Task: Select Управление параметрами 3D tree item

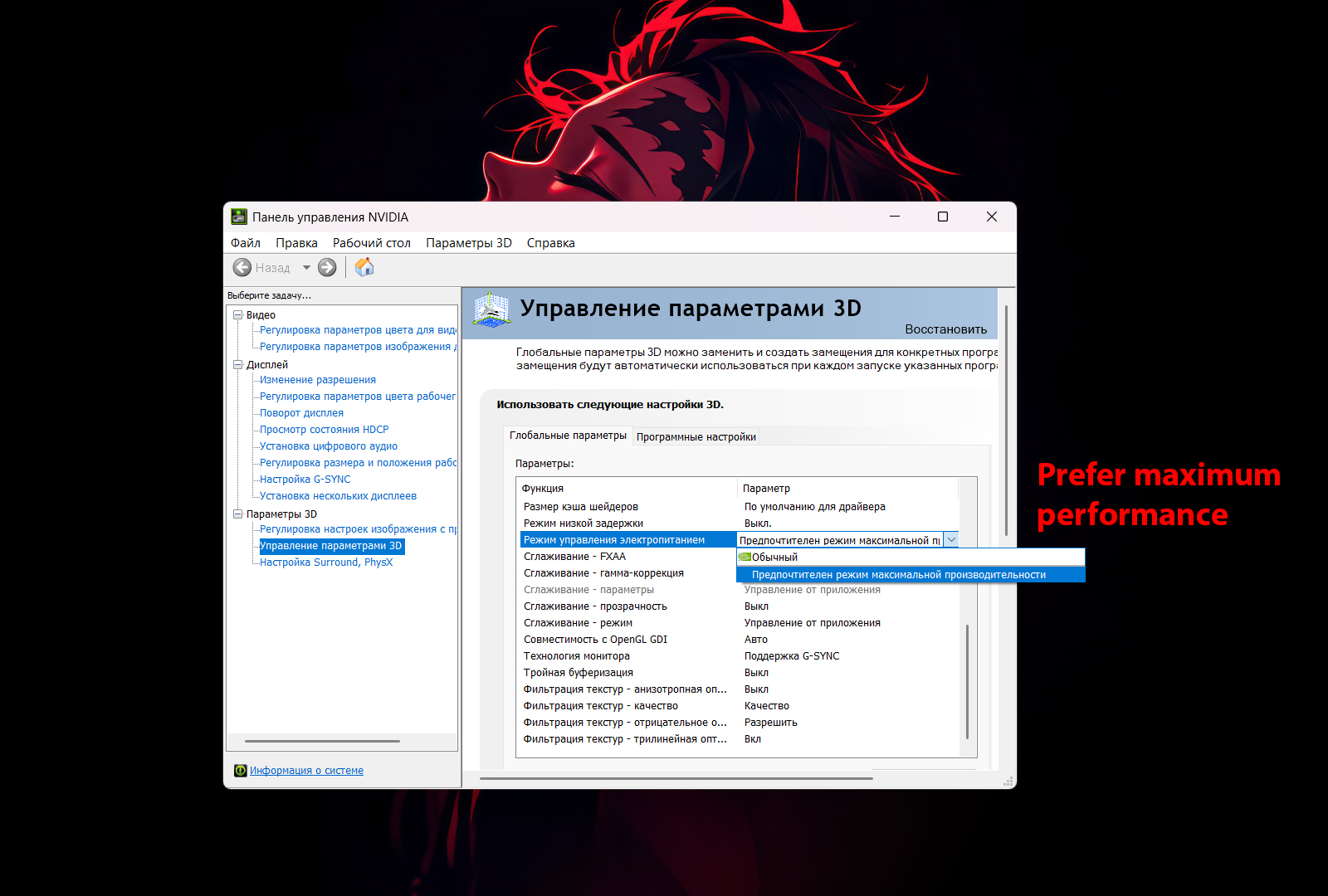Action: pos(332,546)
